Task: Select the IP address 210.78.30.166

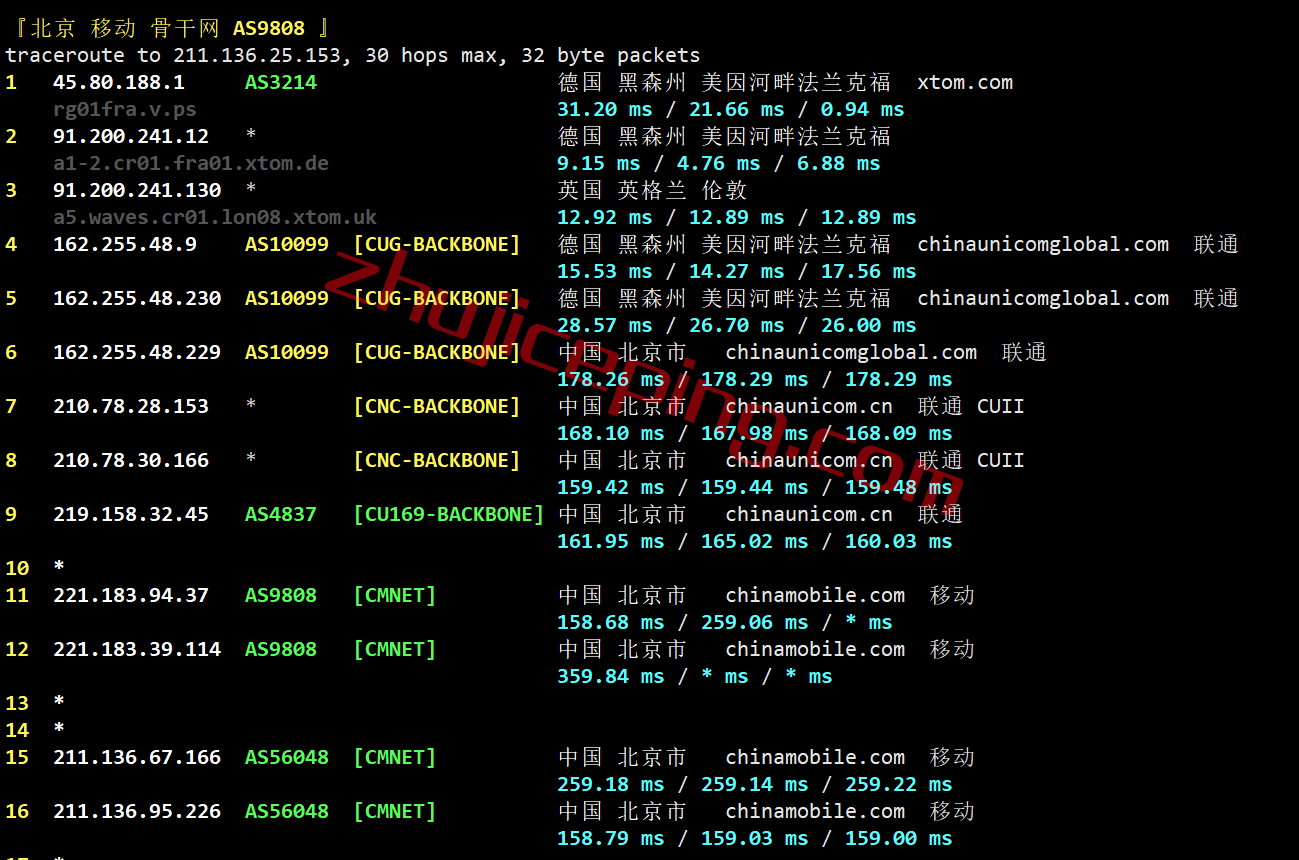Action: pyautogui.click(x=131, y=460)
